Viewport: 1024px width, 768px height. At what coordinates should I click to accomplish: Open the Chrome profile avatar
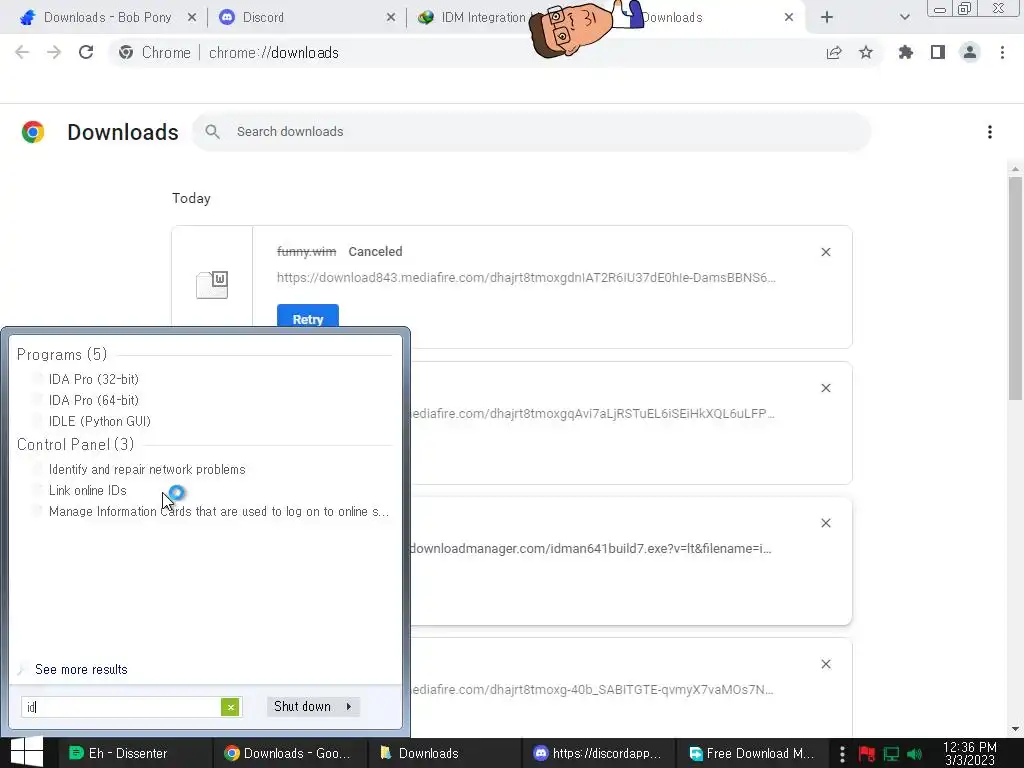(x=970, y=52)
